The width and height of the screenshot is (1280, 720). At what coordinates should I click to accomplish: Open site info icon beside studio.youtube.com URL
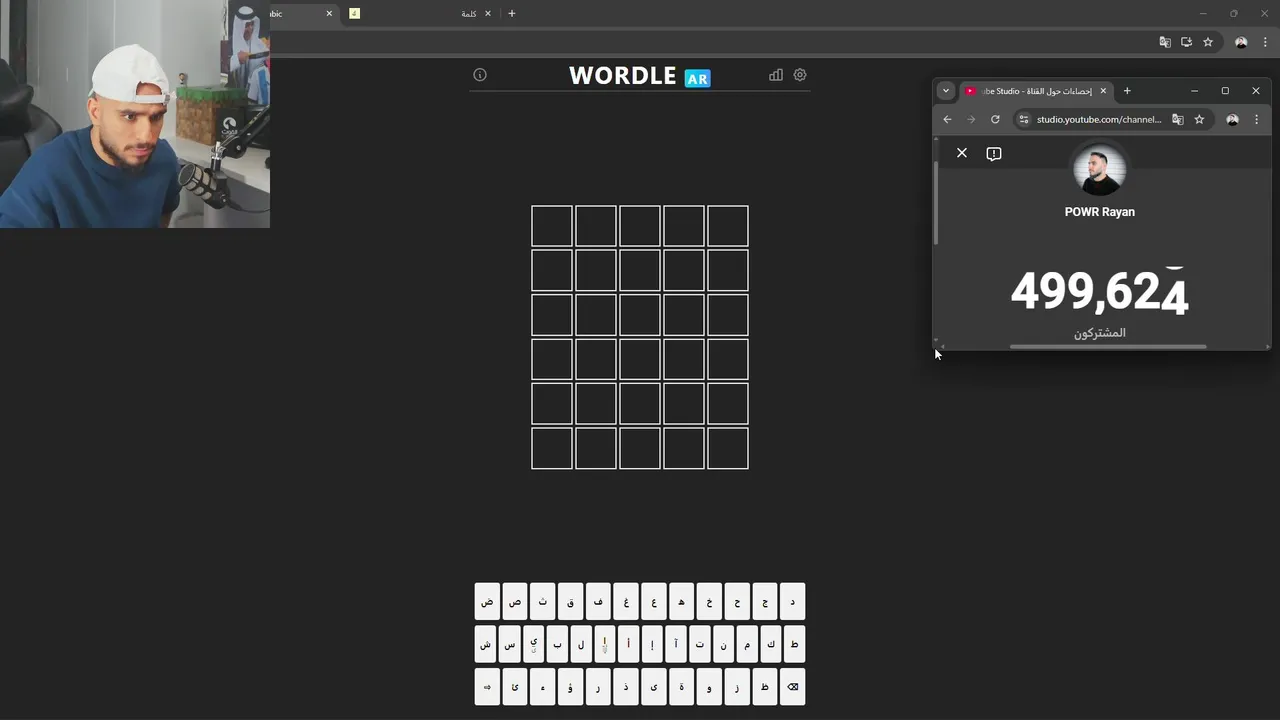tap(1023, 119)
